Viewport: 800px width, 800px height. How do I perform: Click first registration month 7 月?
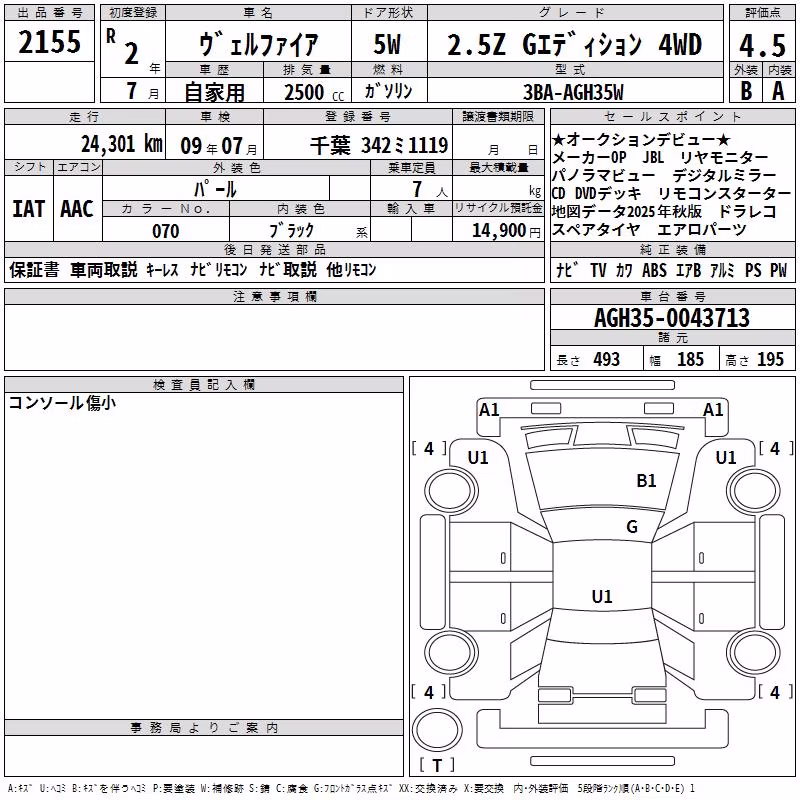tap(142, 91)
